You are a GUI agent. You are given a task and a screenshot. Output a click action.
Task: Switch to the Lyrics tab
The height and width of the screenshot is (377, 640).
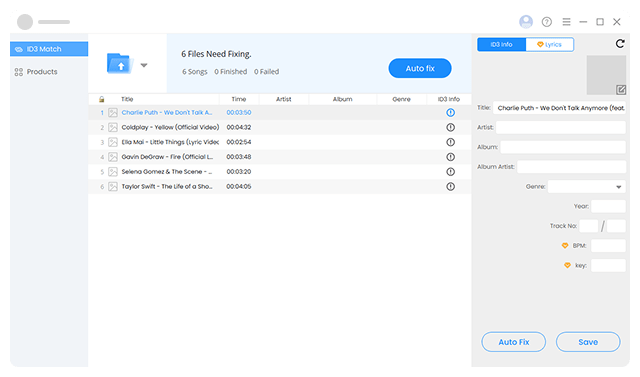coord(549,44)
